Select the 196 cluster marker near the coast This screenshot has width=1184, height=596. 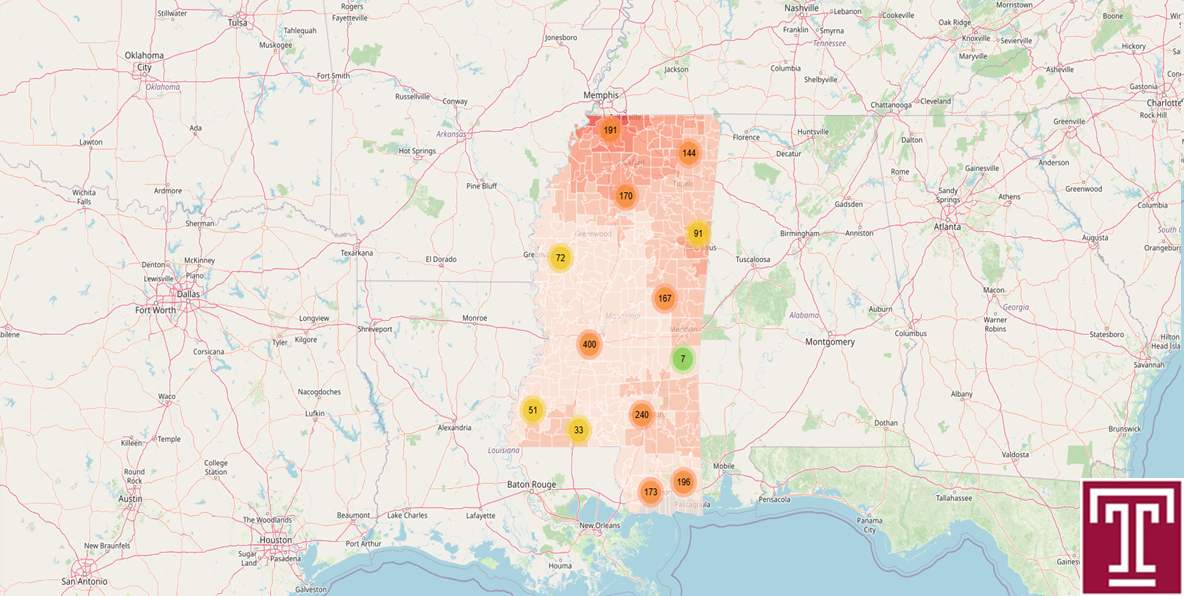(x=683, y=482)
